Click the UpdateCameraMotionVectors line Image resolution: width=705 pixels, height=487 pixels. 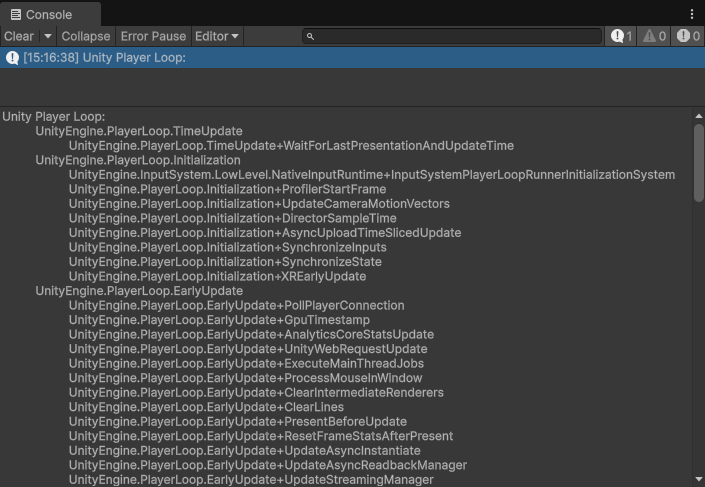[259, 204]
